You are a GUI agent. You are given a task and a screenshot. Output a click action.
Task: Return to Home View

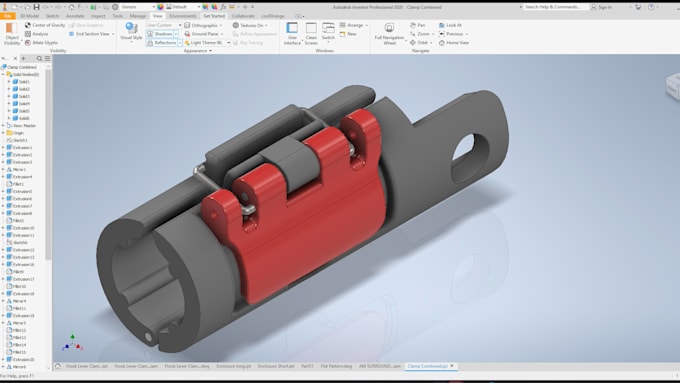(x=454, y=43)
